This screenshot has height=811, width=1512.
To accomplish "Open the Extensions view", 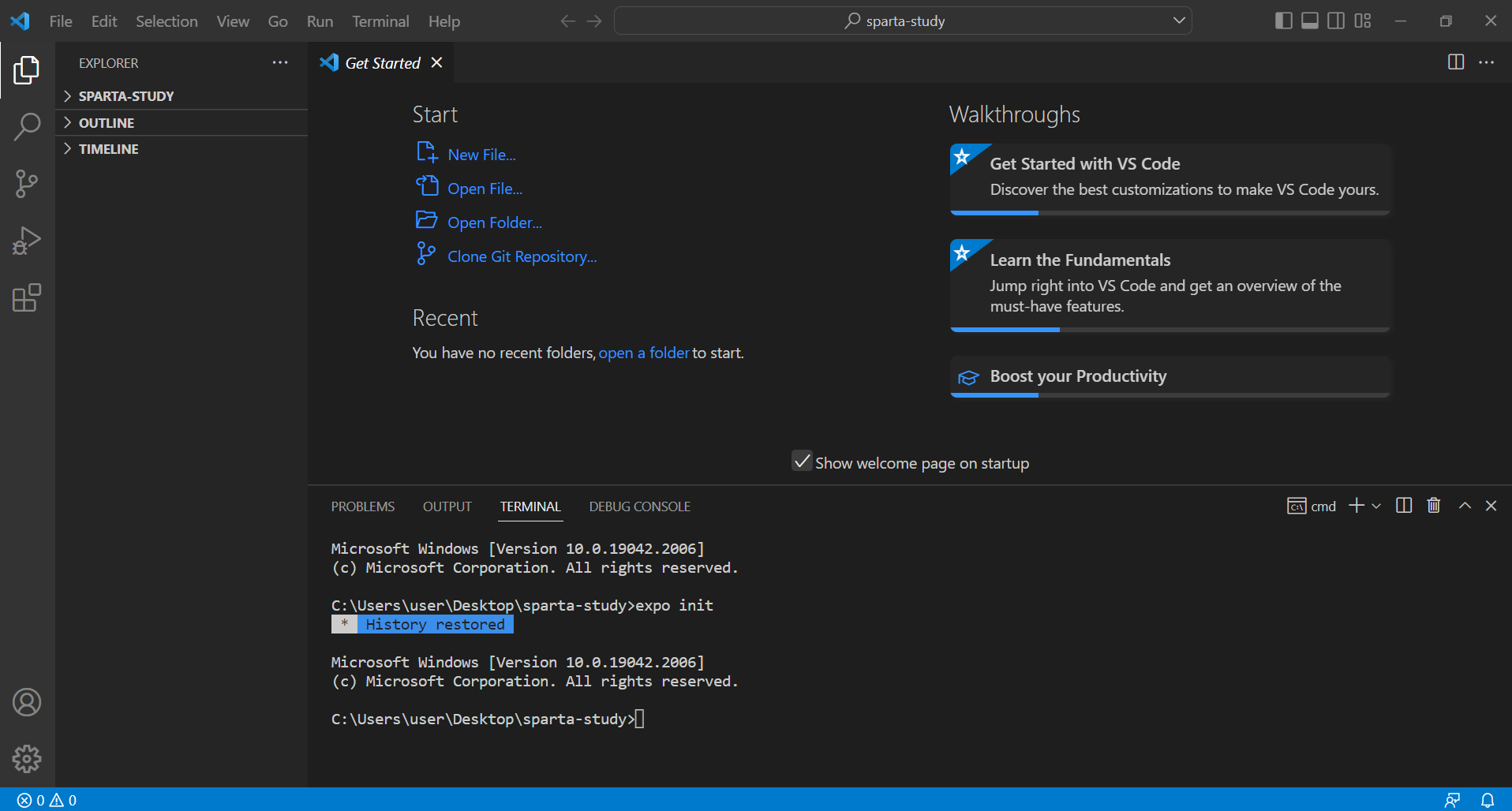I will [x=27, y=297].
